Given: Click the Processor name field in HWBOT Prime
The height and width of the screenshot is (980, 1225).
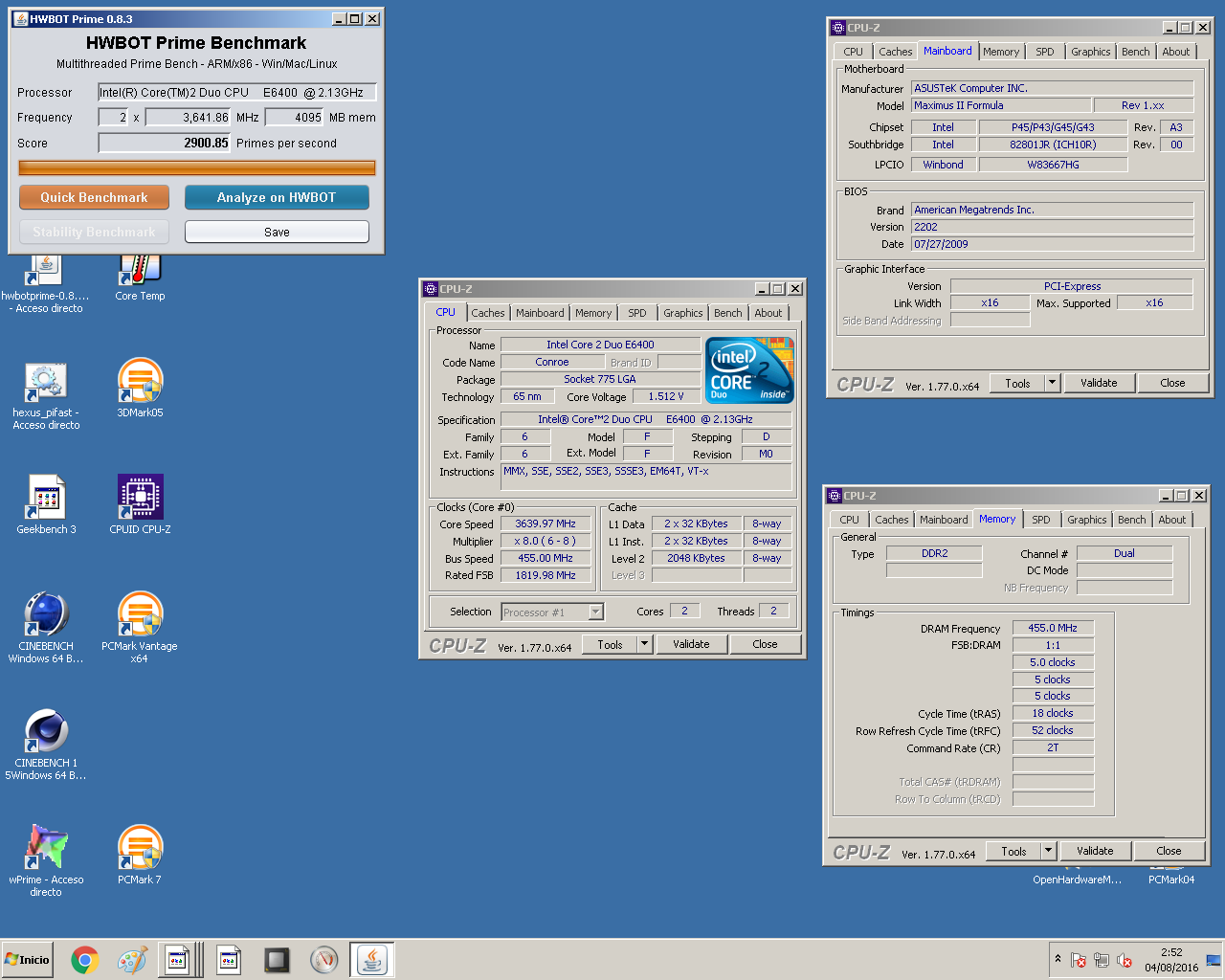Looking at the screenshot, I should 237,93.
